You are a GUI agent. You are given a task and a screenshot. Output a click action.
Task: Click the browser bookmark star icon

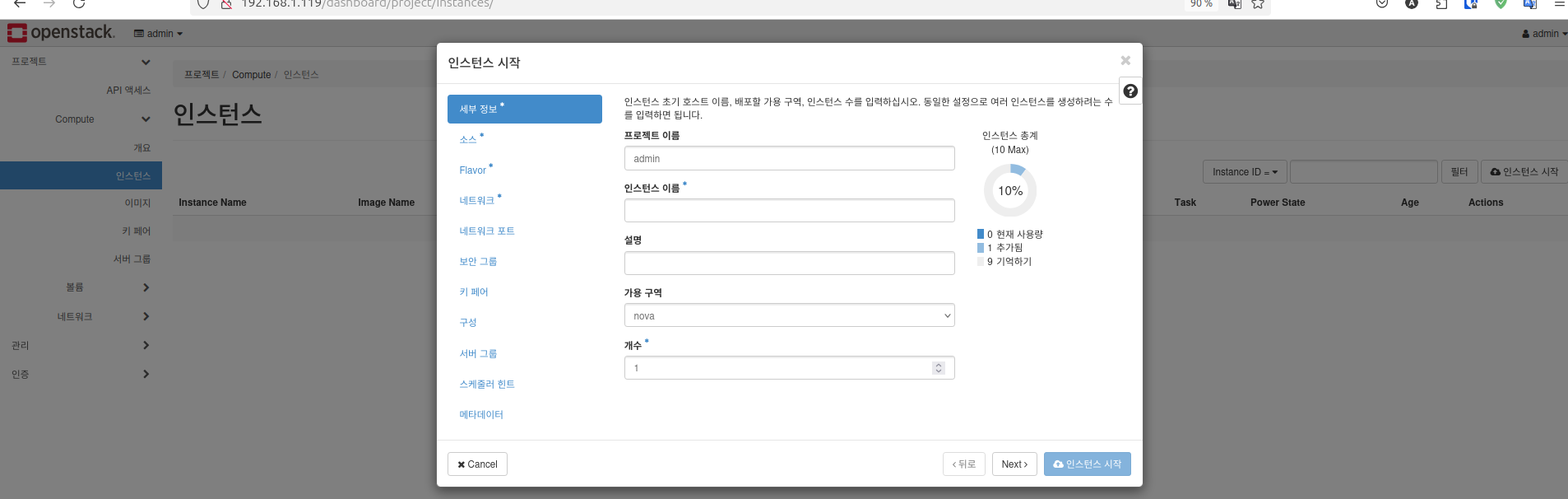coord(1258,4)
